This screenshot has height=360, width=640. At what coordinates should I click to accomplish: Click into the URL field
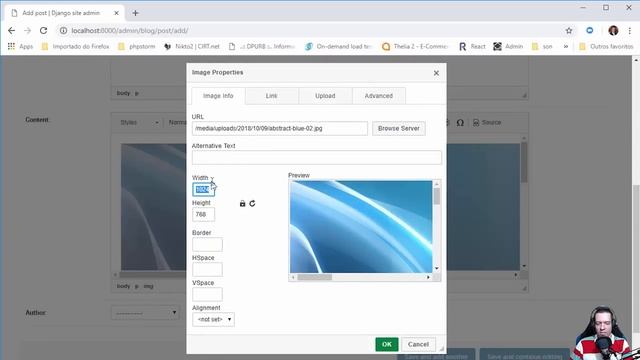click(280, 128)
